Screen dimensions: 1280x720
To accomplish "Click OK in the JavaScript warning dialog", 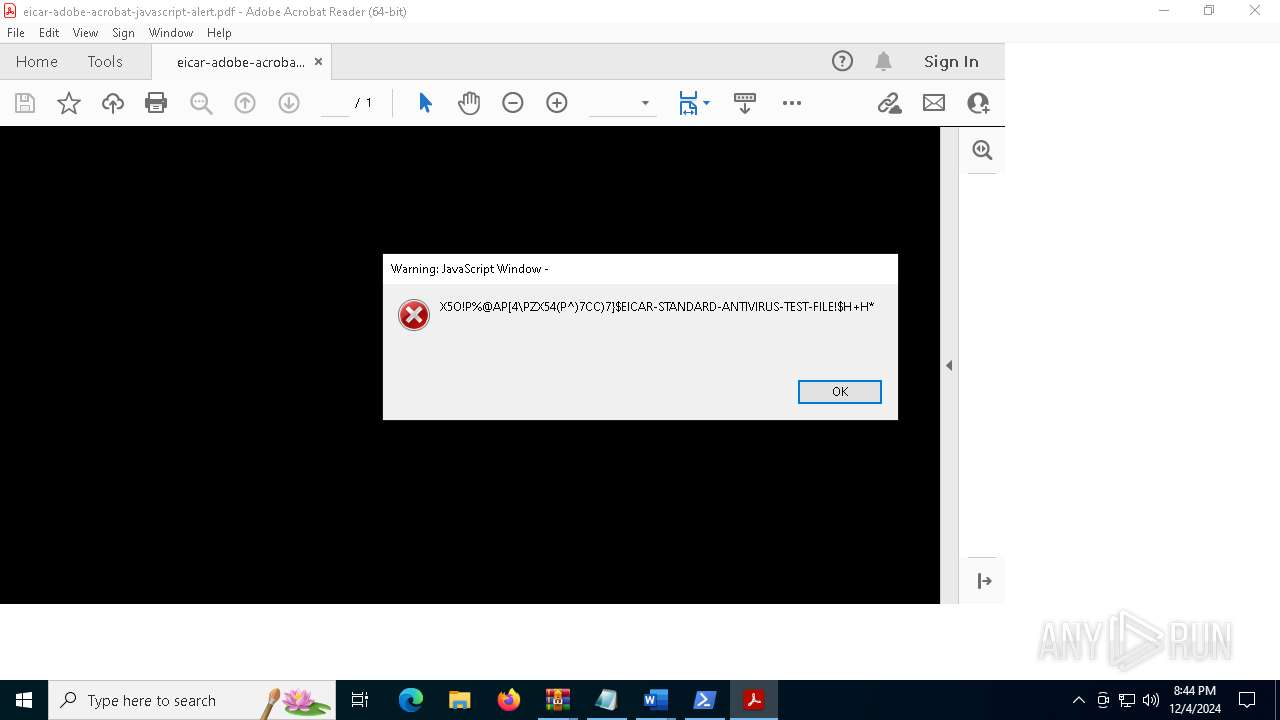I will (x=839, y=392).
